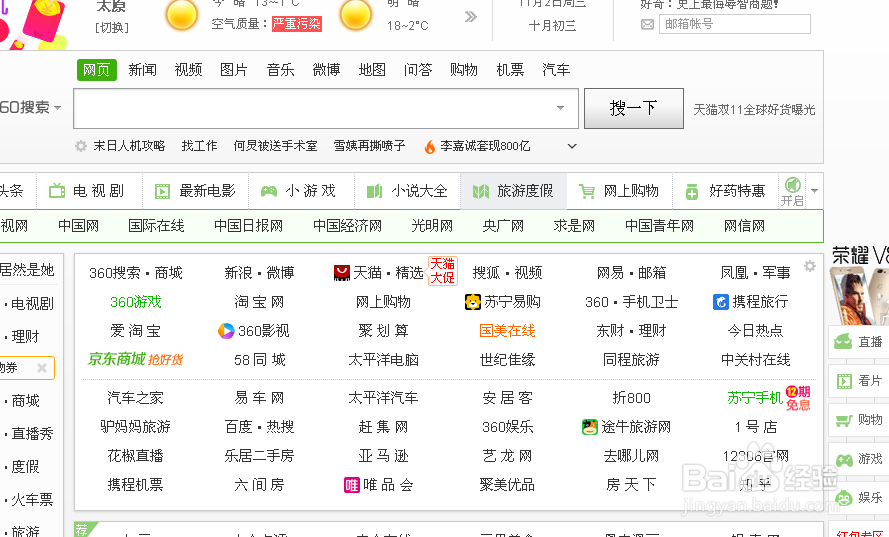Click the 看片 film sidebar icon
This screenshot has width=889, height=537.
click(x=844, y=381)
